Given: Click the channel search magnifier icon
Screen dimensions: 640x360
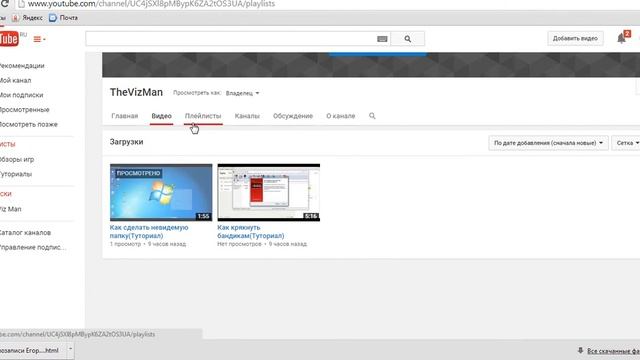Looking at the screenshot, I should (x=372, y=116).
